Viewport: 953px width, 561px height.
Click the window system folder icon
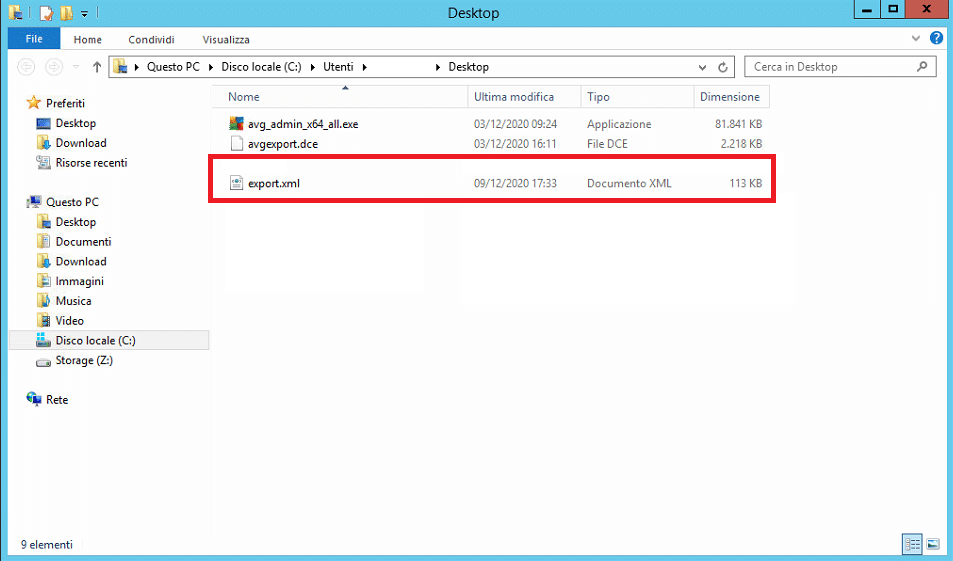click(15, 12)
